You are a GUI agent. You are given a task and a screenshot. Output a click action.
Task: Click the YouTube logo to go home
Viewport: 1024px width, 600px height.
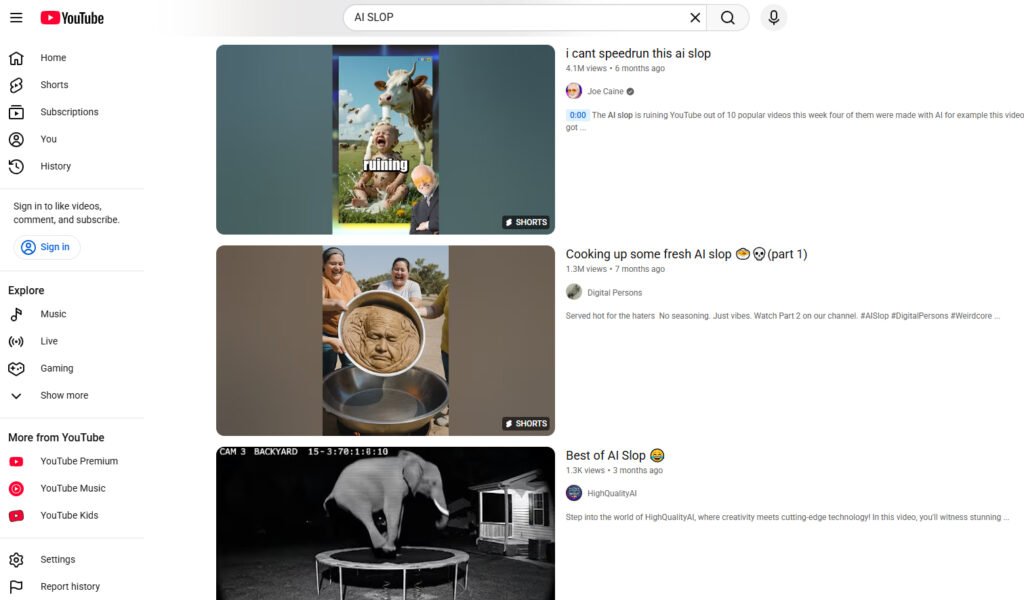[70, 17]
